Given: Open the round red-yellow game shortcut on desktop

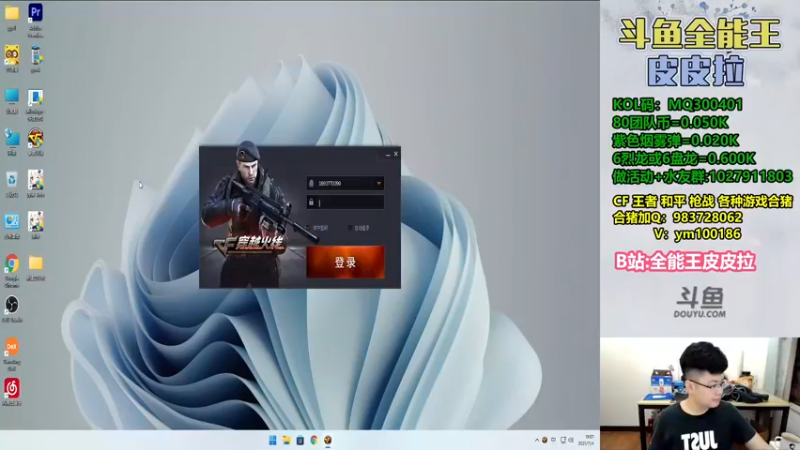Looking at the screenshot, I should pos(35,138).
